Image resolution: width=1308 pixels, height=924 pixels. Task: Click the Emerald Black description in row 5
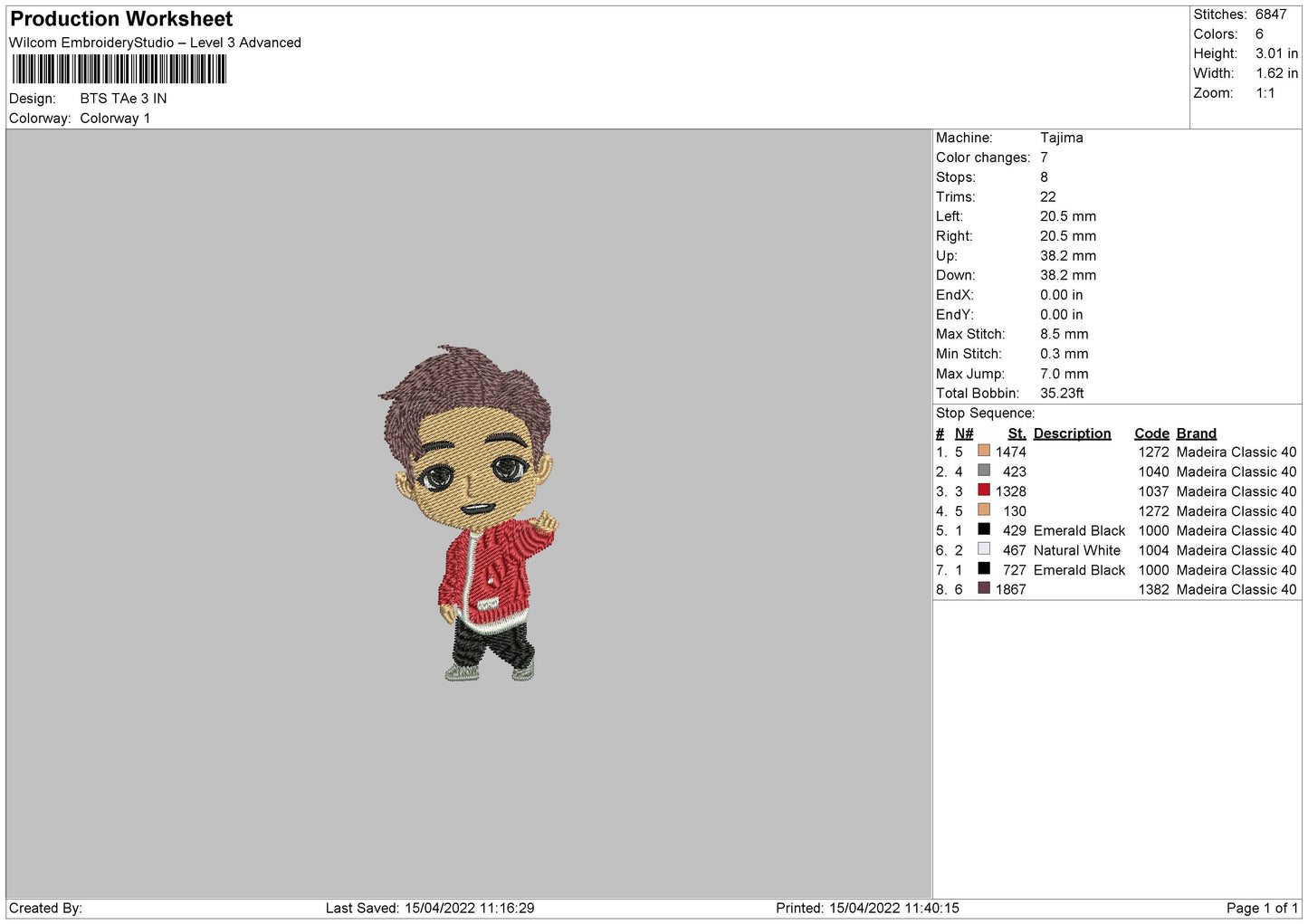click(x=1079, y=530)
